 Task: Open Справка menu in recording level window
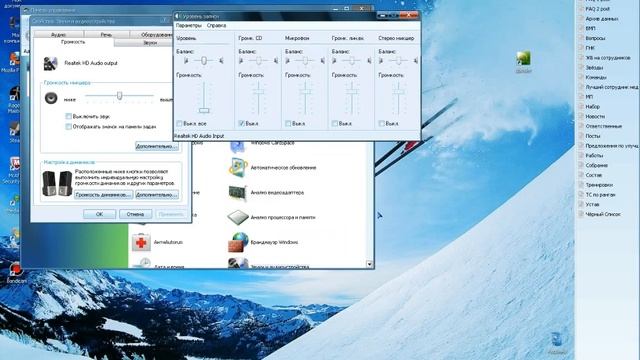216,25
